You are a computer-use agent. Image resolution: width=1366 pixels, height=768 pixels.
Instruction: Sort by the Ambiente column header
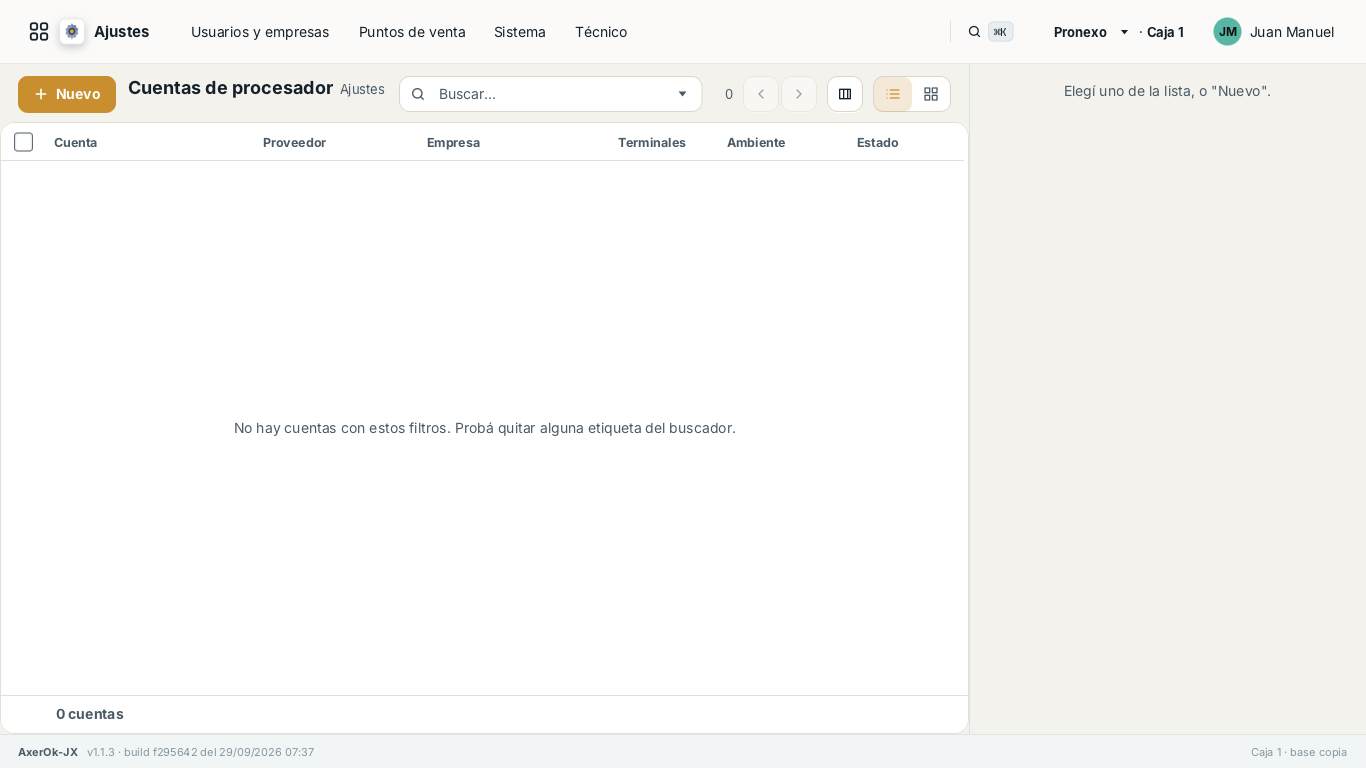pyautogui.click(x=756, y=142)
